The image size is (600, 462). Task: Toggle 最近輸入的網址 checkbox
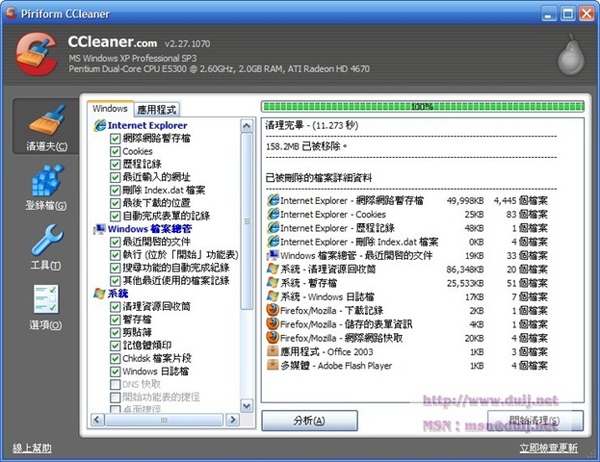coord(115,178)
